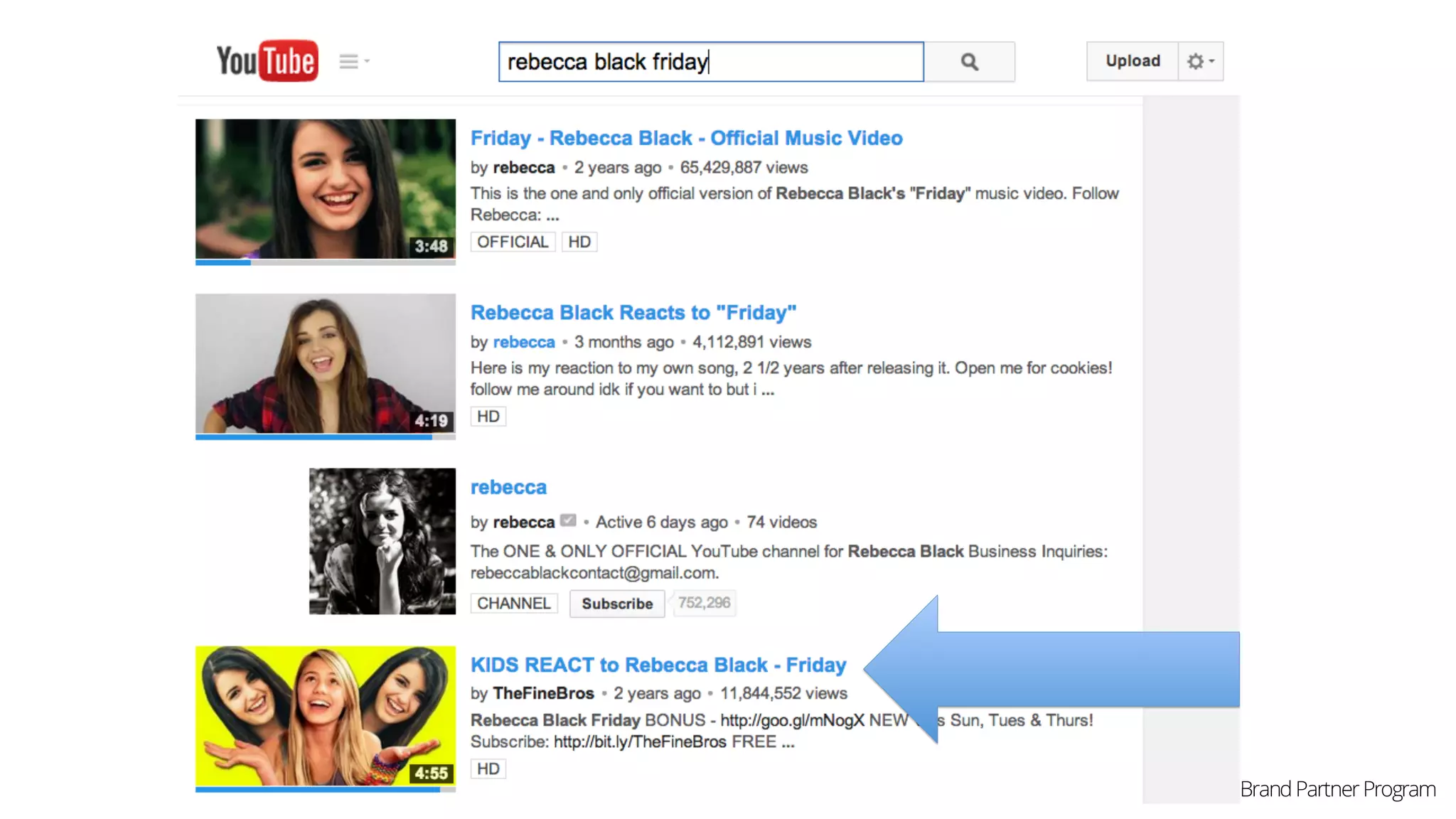Open KIDS REACT to Rebecca Black link
The height and width of the screenshot is (819, 1456).
pos(658,665)
